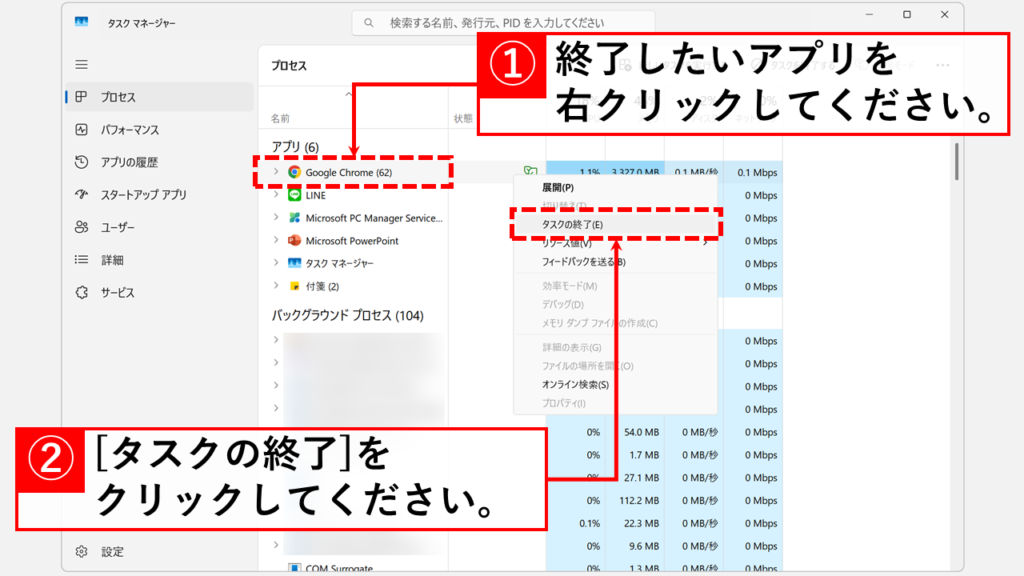Viewport: 1024px width, 576px height.
Task: Select 展開(P) from the context menu
Action: [558, 187]
